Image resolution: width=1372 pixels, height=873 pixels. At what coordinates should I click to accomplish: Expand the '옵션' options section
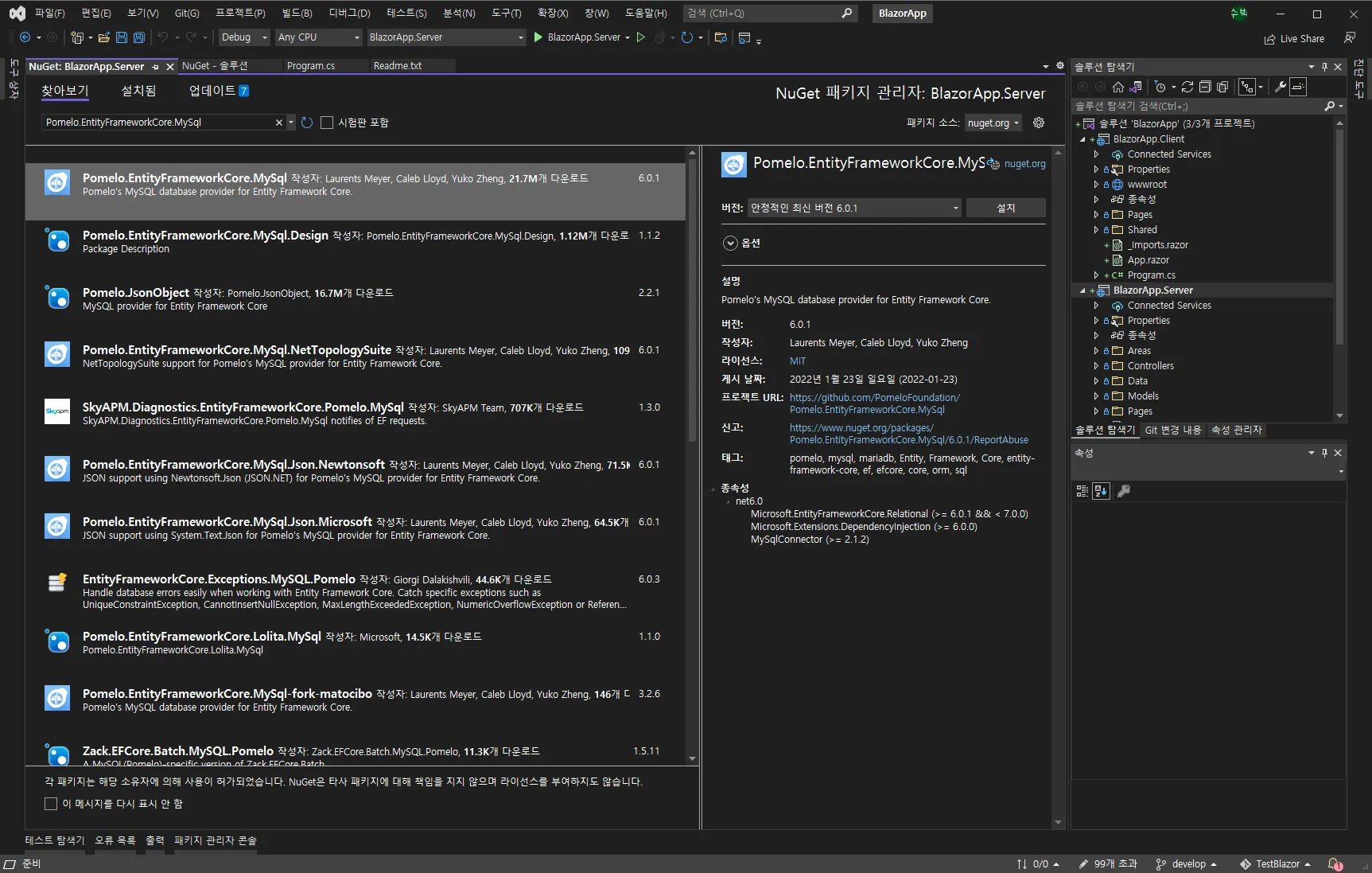pos(730,244)
